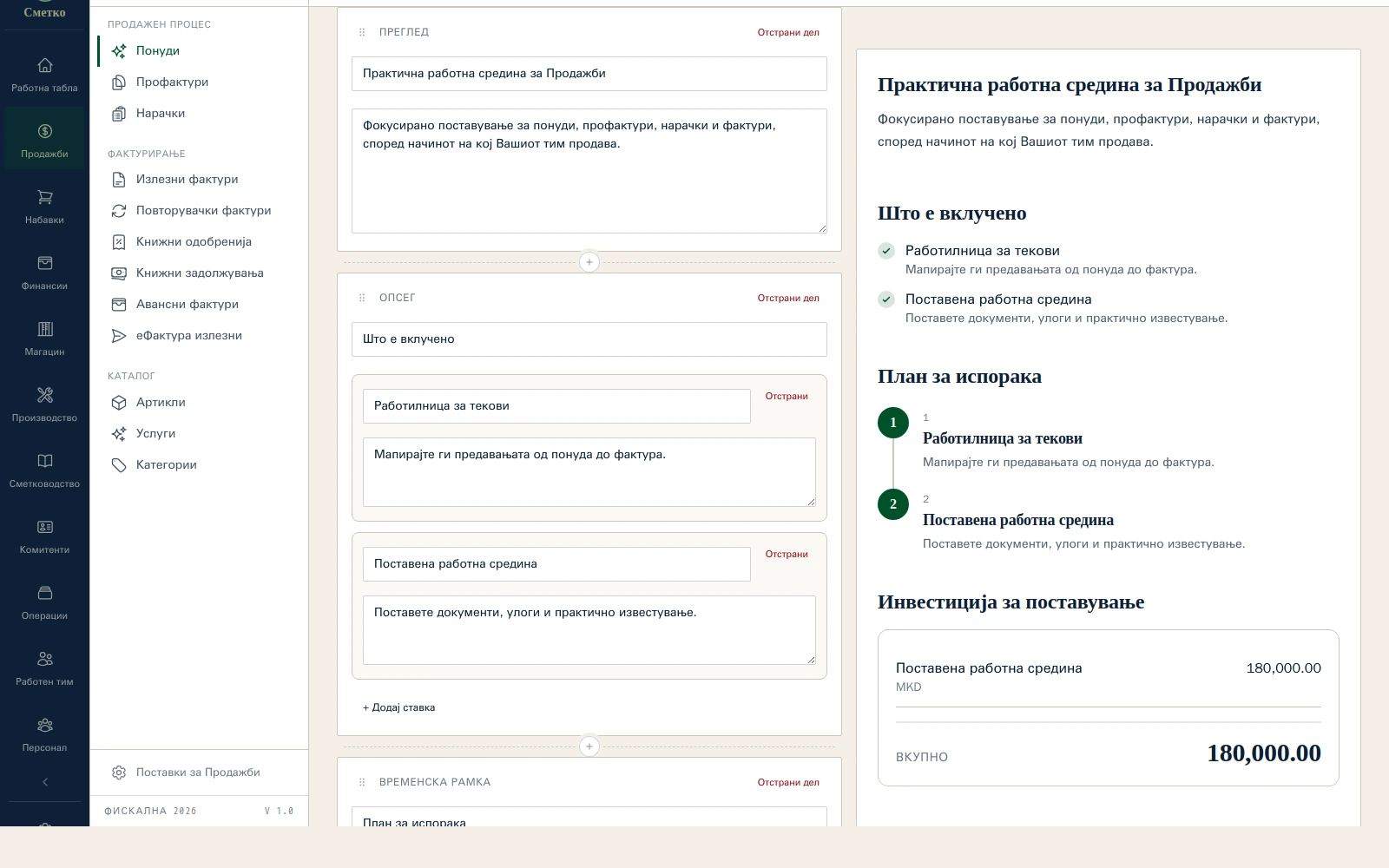
Task: Remove Поставена работна средина item
Action: pyautogui.click(x=787, y=555)
